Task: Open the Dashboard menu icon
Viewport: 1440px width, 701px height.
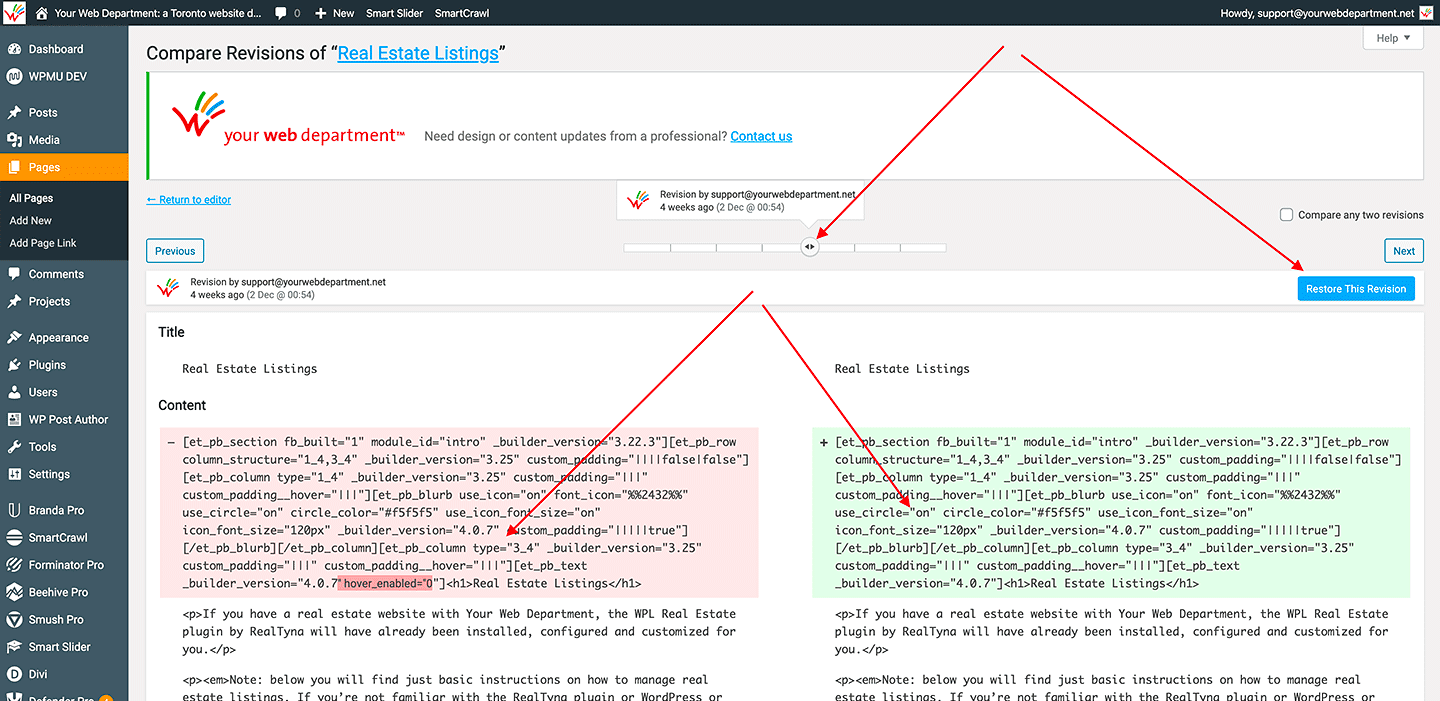Action: point(14,49)
